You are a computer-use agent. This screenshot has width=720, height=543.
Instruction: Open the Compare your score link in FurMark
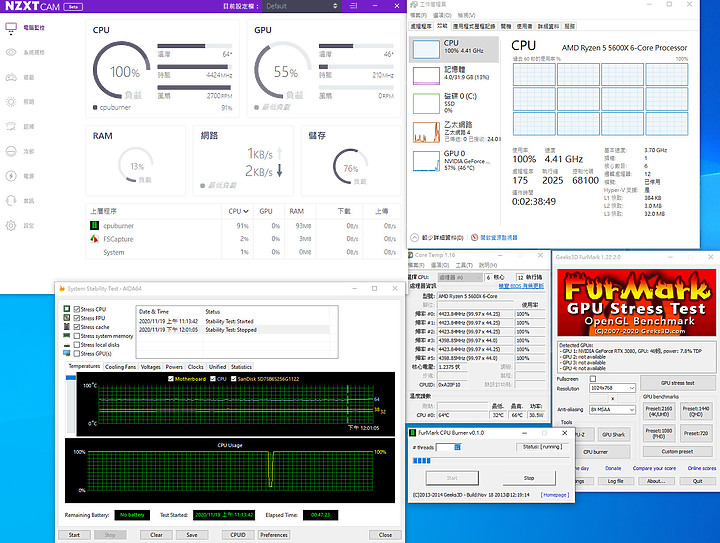pyautogui.click(x=654, y=468)
